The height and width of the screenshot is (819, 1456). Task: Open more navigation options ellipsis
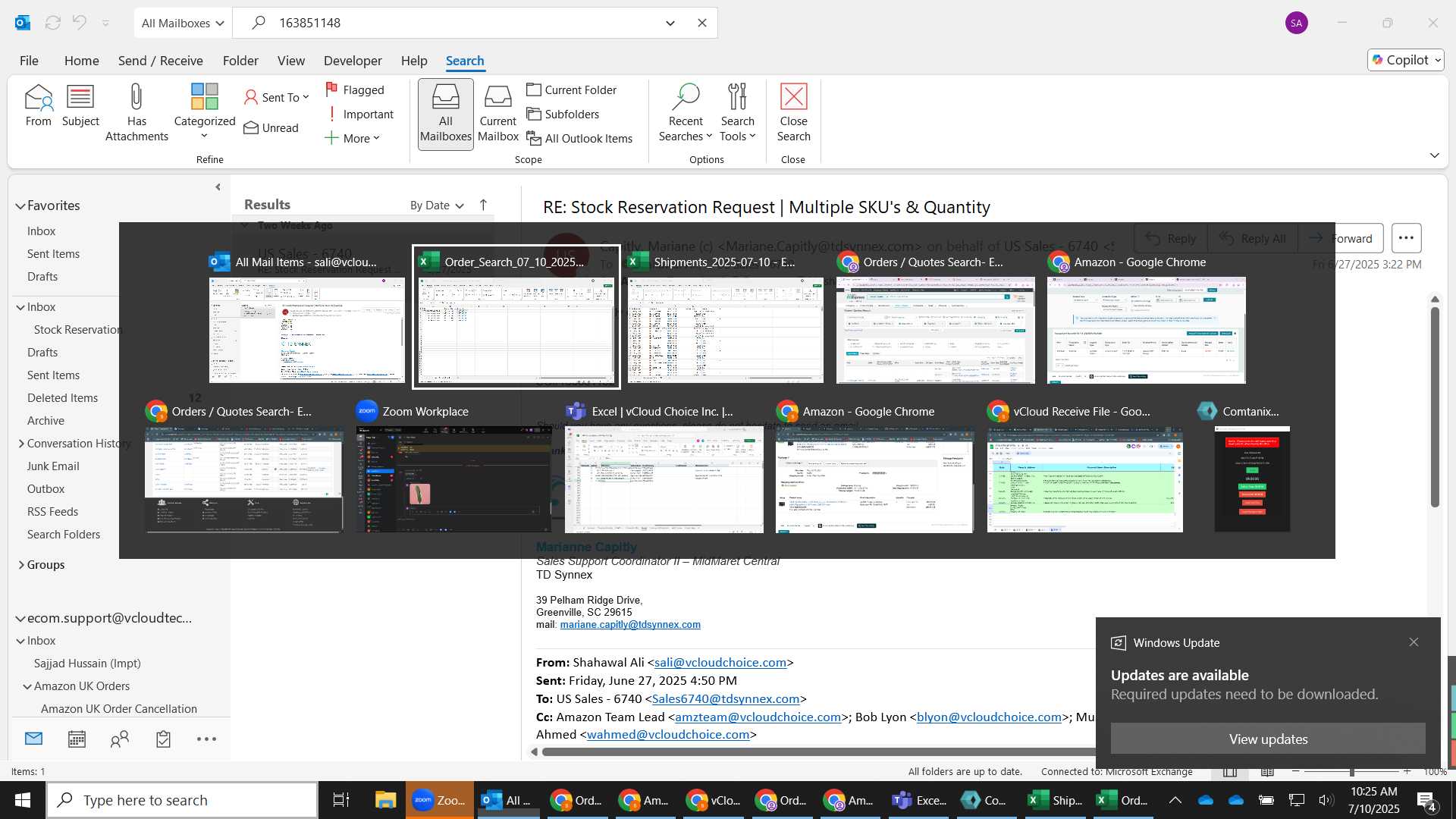pos(206,739)
